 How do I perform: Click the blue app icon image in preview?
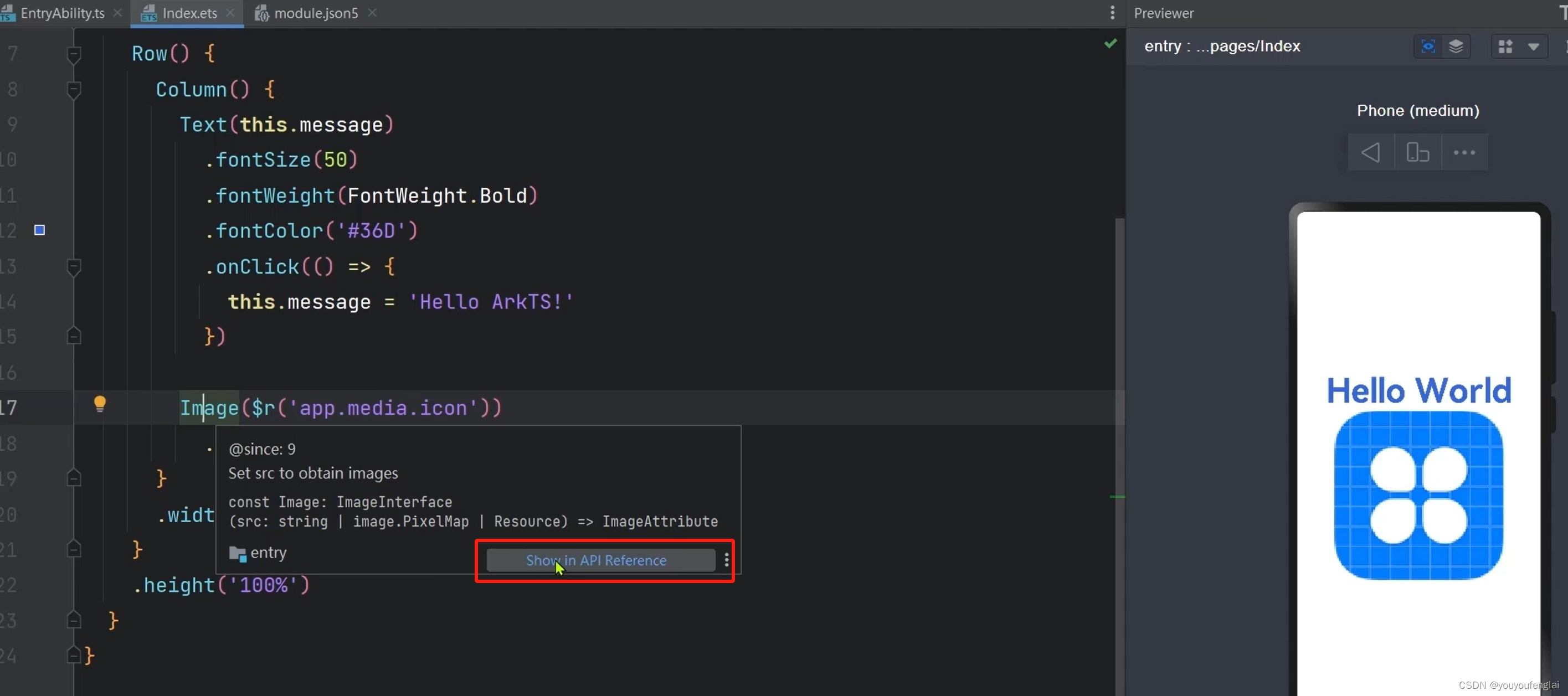click(1418, 495)
